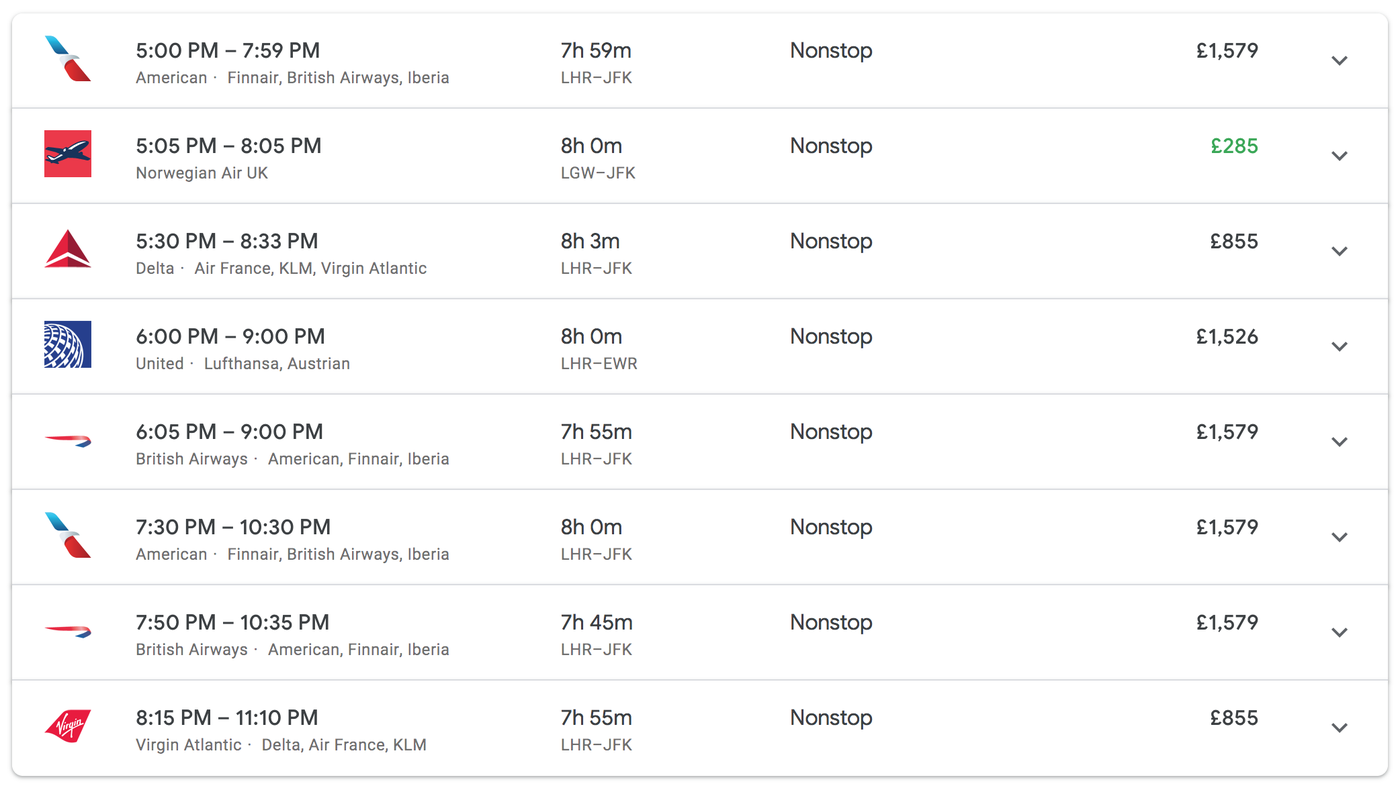Click the LHR–EWR route label

[599, 364]
